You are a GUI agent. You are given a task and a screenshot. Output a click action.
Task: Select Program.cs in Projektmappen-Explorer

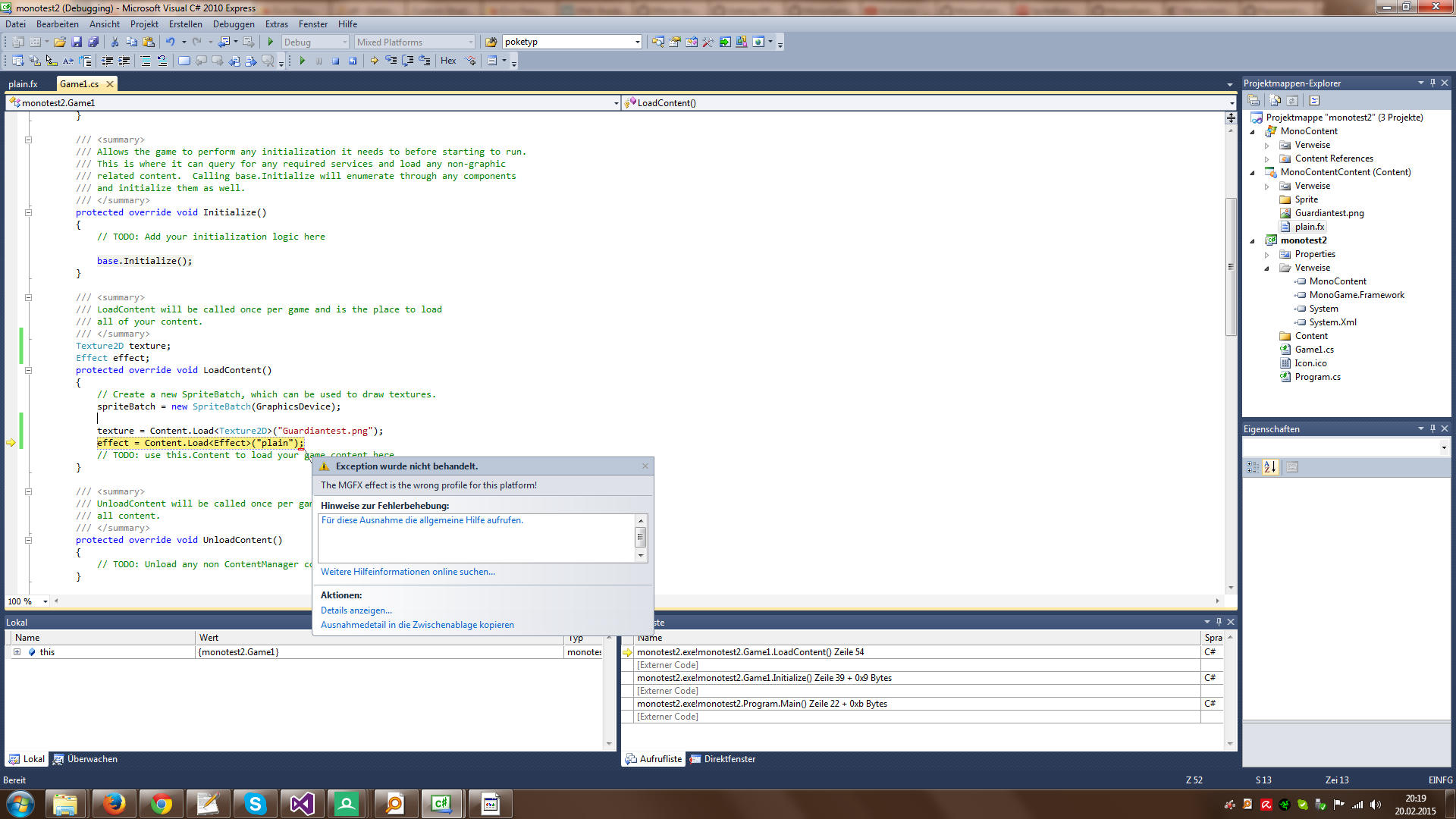click(x=1317, y=377)
